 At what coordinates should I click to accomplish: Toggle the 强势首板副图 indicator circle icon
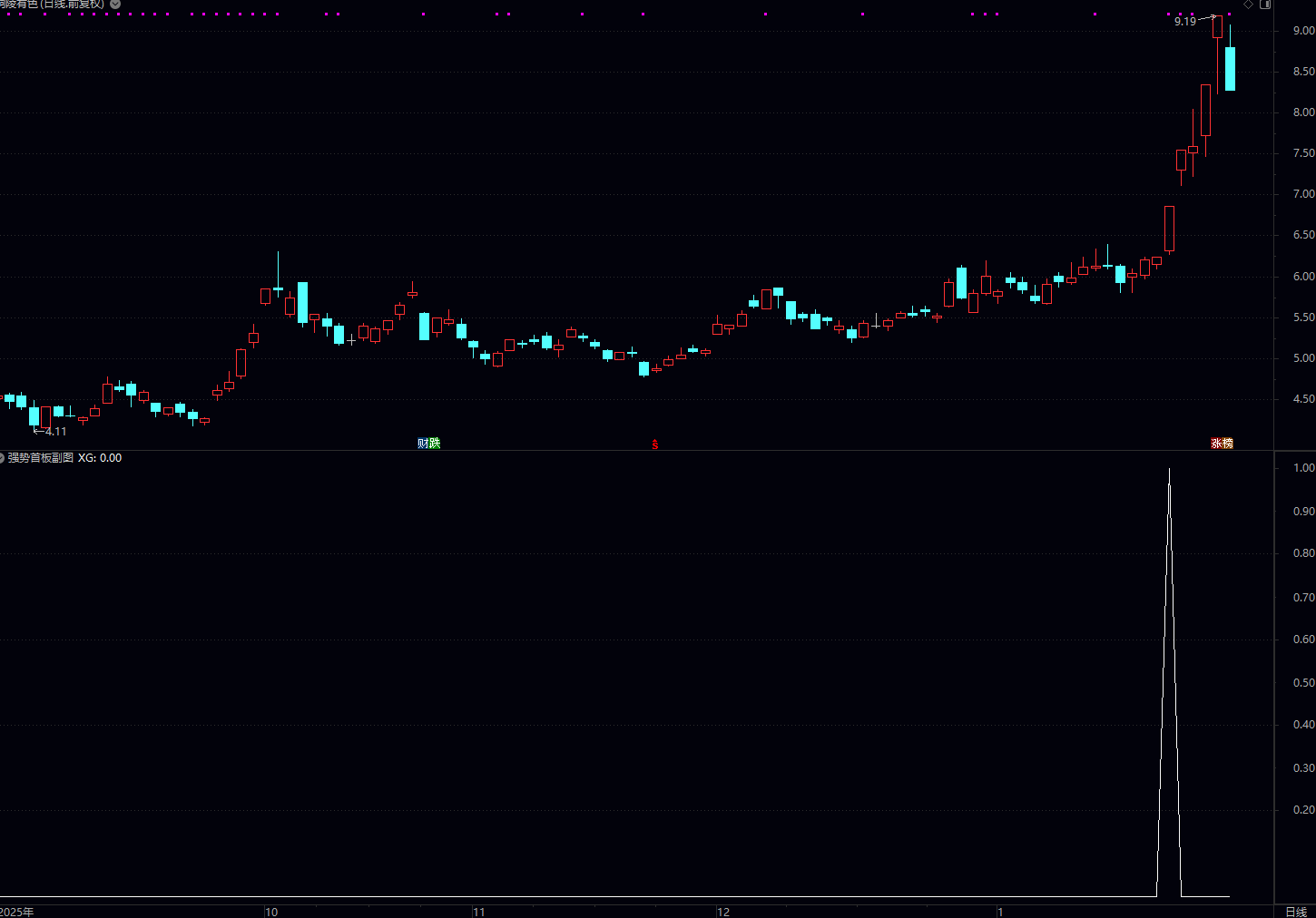tap(2, 458)
